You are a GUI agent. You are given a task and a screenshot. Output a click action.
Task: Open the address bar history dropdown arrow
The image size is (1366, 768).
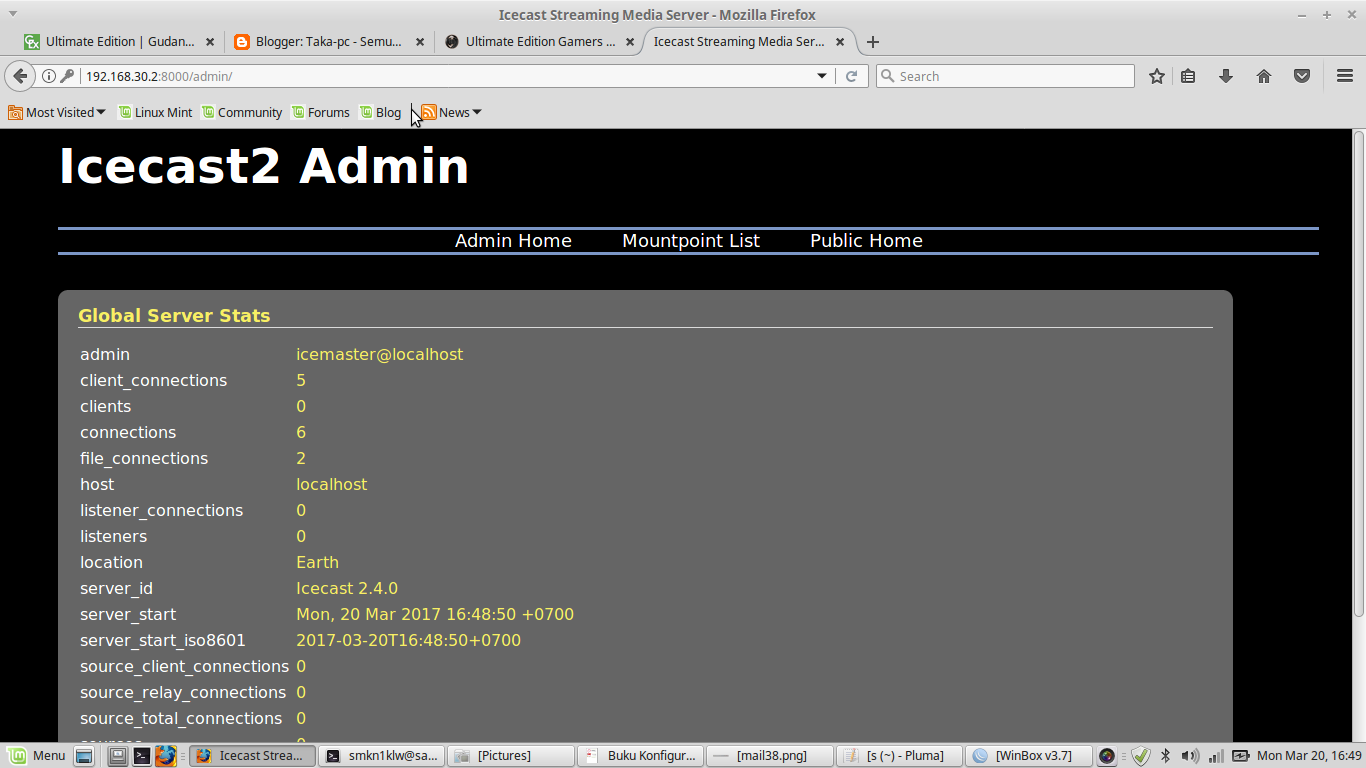coord(822,76)
